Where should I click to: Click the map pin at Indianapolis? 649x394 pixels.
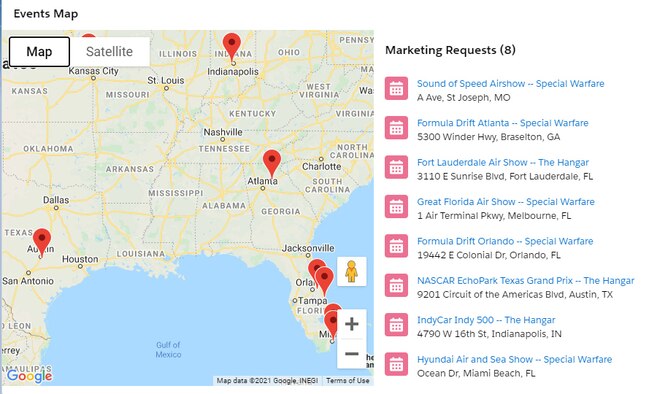point(232,47)
